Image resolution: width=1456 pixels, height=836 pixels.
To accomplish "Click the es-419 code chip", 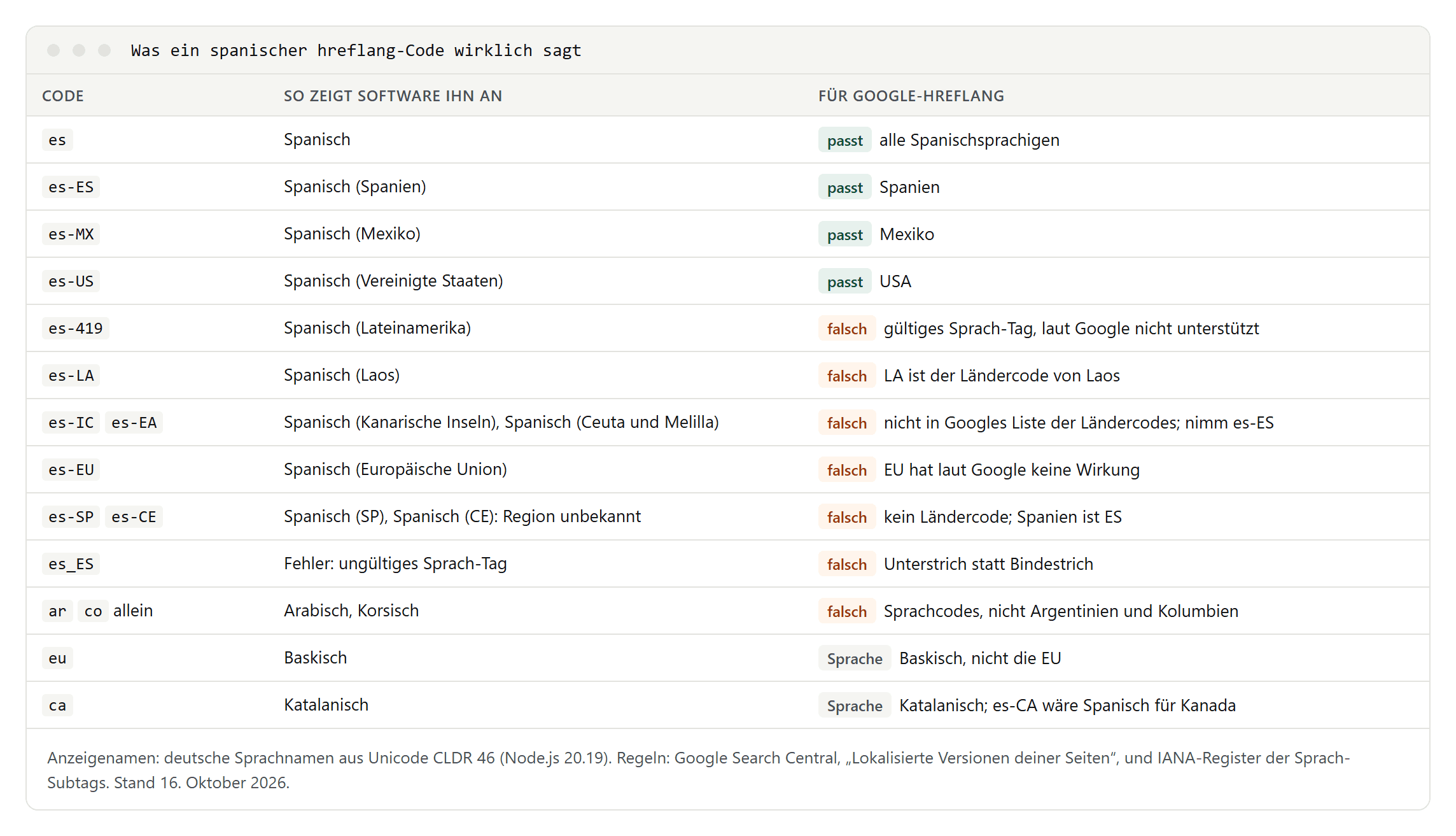I will (75, 329).
